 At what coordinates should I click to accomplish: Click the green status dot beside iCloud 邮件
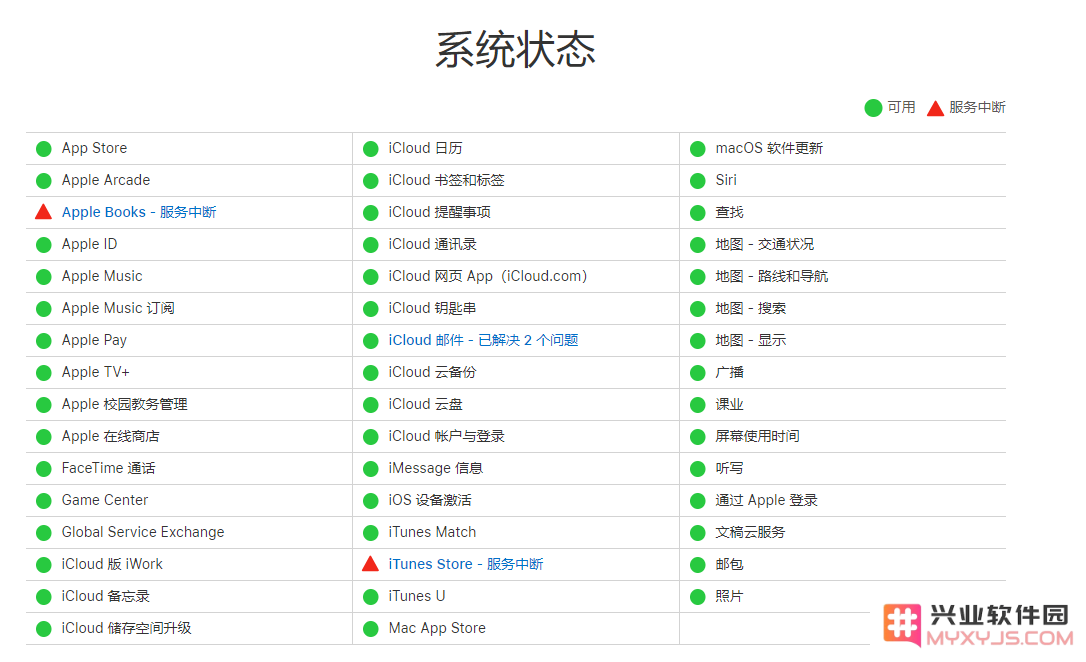coord(371,341)
